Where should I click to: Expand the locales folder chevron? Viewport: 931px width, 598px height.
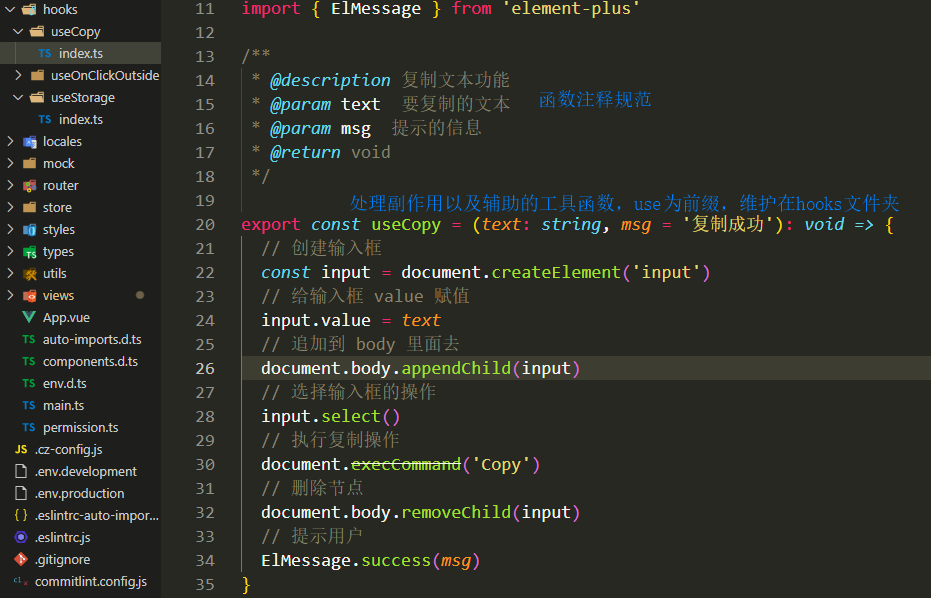tap(10, 141)
